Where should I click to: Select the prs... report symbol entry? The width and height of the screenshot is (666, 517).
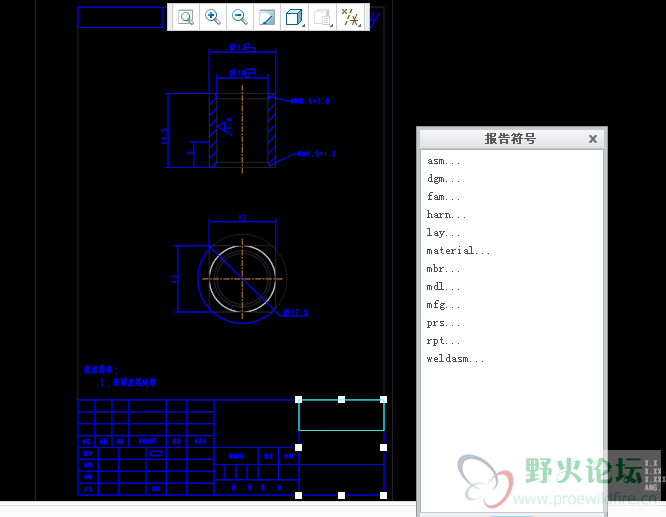[444, 323]
